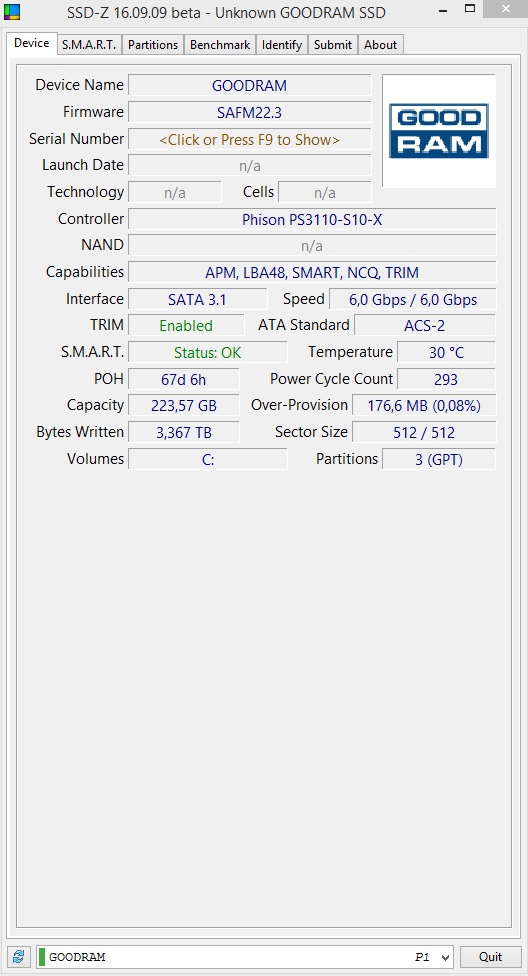Click the Technology n/a field
Image resolution: width=528 pixels, height=976 pixels.
(174, 192)
